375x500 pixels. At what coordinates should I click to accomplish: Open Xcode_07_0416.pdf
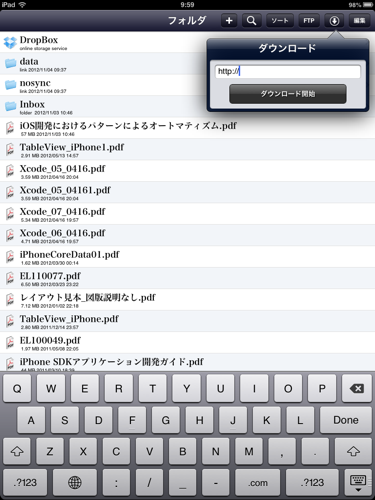187,214
